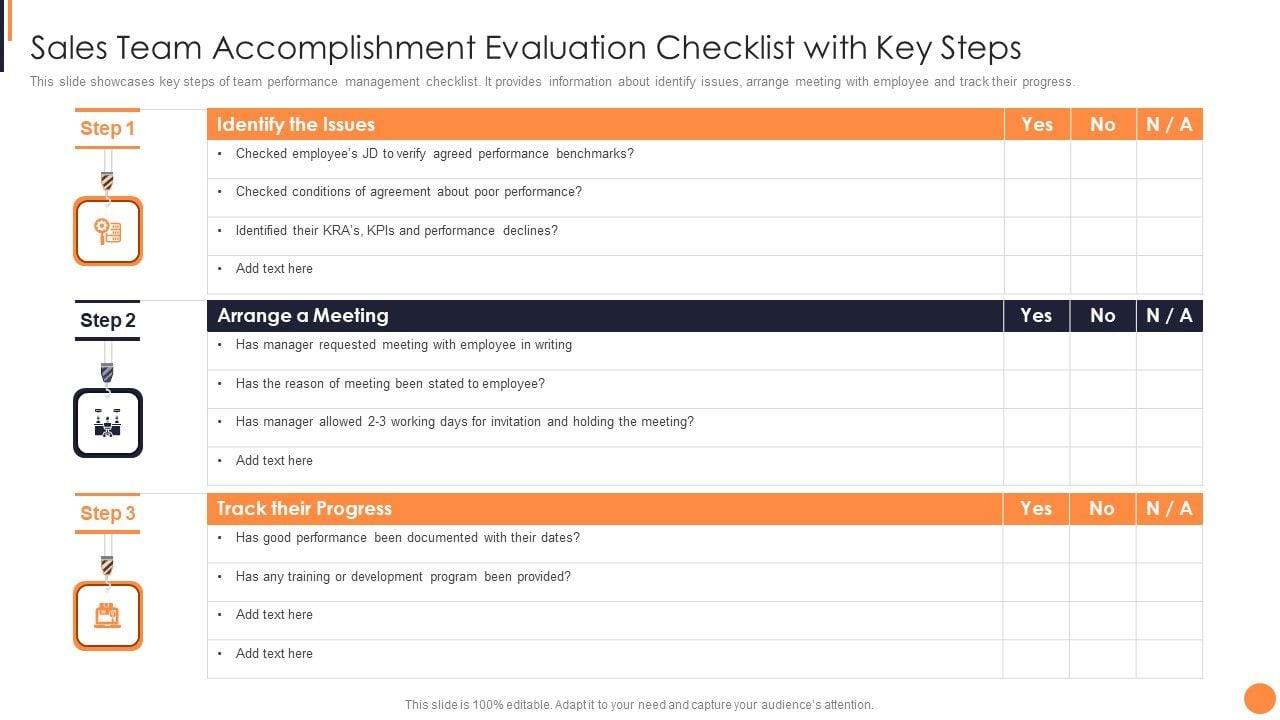
Task: Click 'Add text here' under Identify the Issues
Action: [274, 269]
